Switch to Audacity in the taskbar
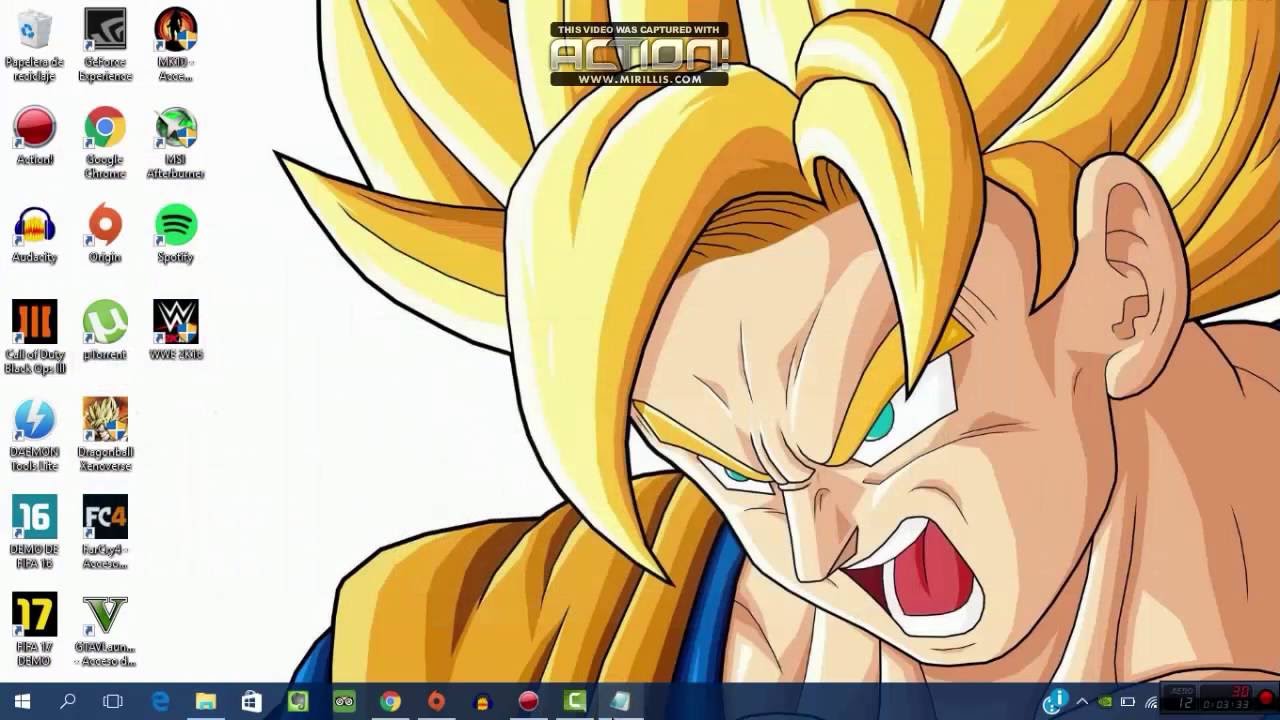Image resolution: width=1280 pixels, height=720 pixels. coord(482,701)
